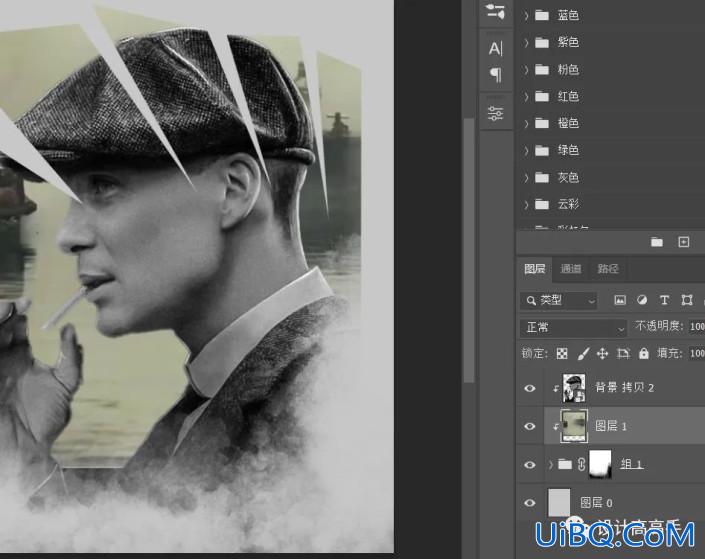Click folder icon of 橙色 swatch group
The height and width of the screenshot is (559, 705).
click(x=542, y=123)
